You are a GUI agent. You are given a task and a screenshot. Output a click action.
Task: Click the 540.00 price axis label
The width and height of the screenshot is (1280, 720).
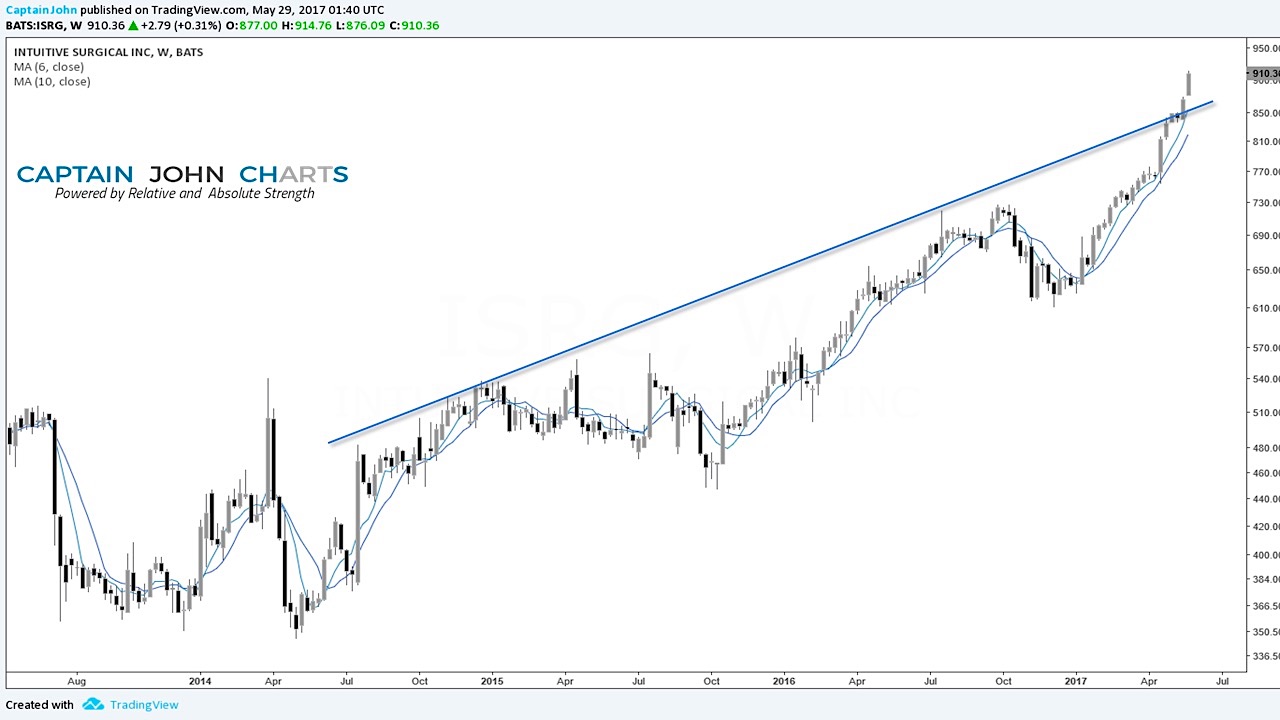[1265, 379]
